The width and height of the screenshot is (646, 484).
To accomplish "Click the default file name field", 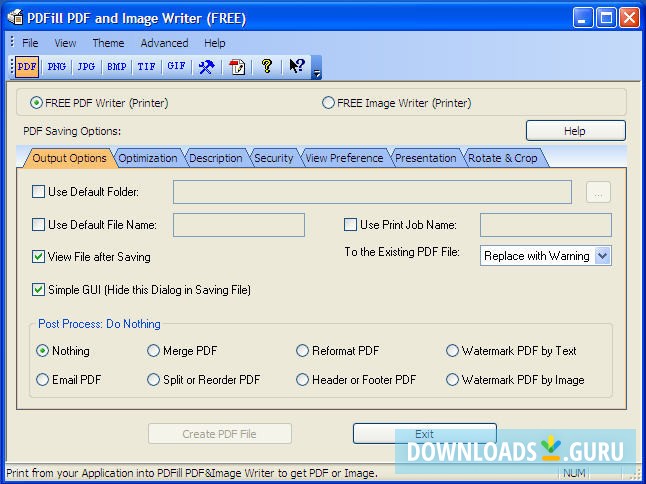I will (x=239, y=225).
